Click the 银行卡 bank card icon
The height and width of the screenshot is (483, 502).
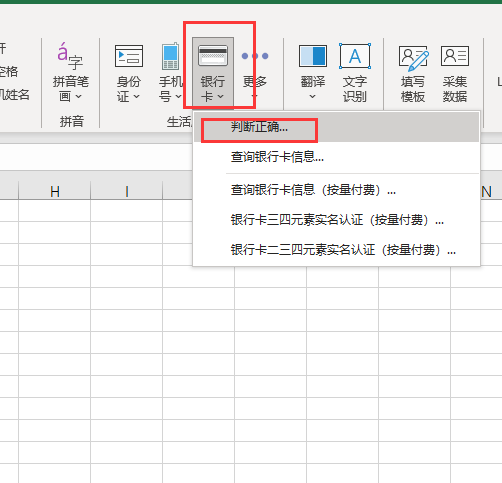[x=213, y=55]
